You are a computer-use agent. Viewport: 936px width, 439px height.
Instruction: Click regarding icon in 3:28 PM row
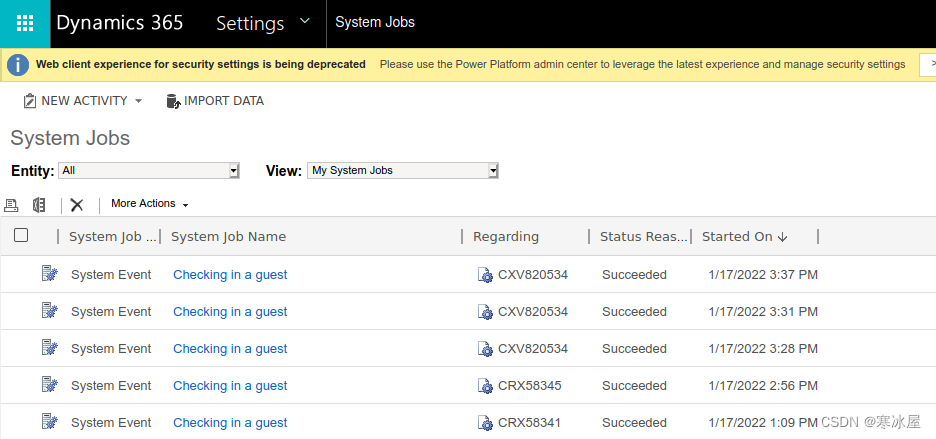tap(485, 349)
